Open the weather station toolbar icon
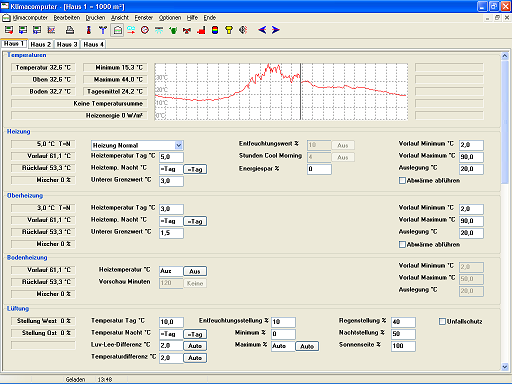Viewport: 512px width, 384px height. [103, 30]
